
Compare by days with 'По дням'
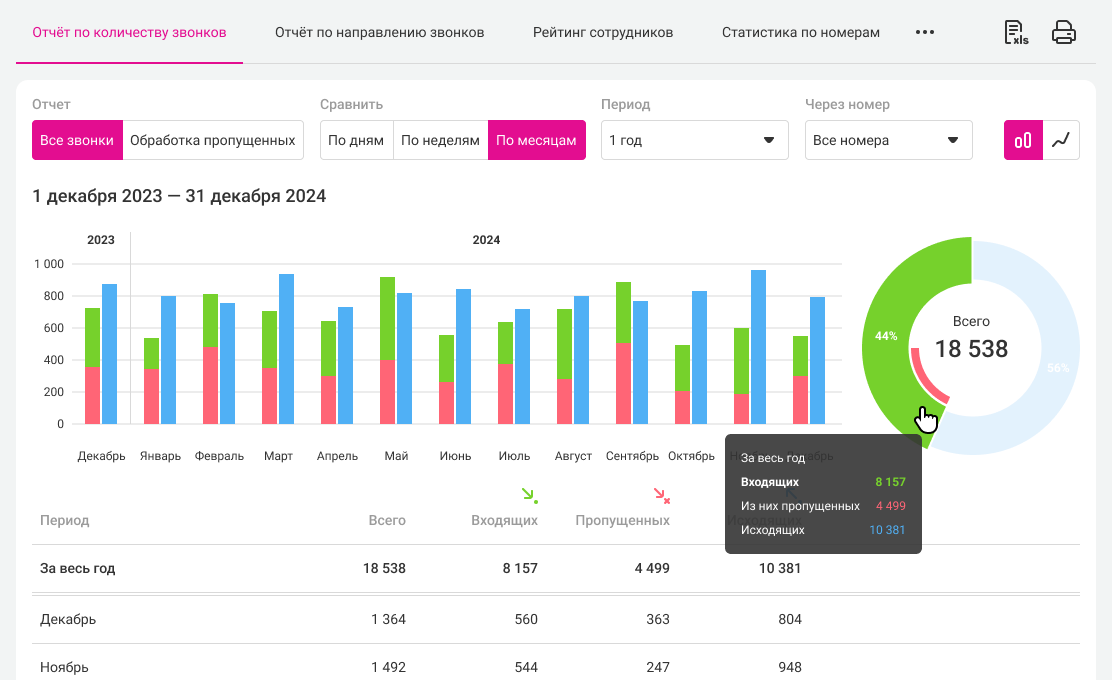coord(356,140)
